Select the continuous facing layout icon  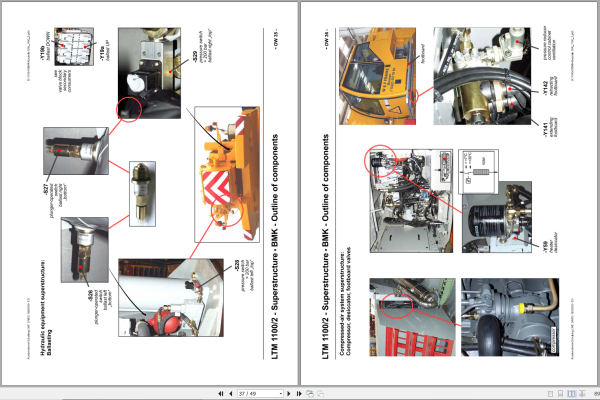[x=582, y=393]
